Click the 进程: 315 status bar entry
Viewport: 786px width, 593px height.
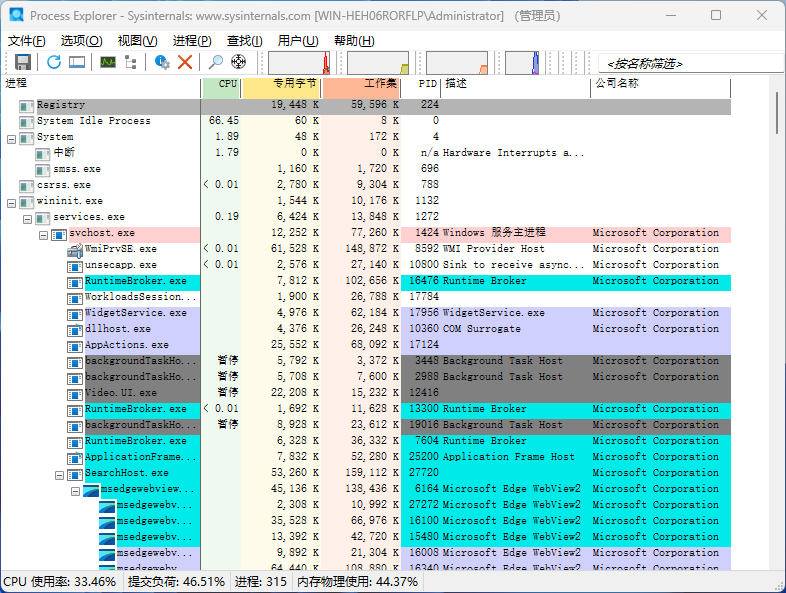[x=261, y=582]
